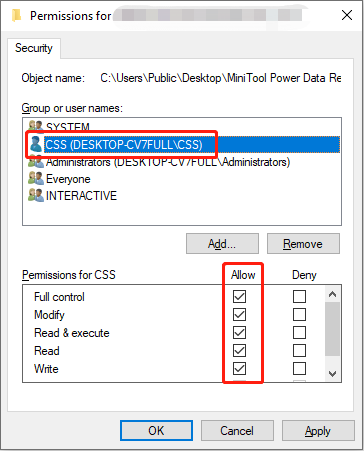Click the folder icon in title bar
Screen dimensions: 364x451
(x=16, y=15)
